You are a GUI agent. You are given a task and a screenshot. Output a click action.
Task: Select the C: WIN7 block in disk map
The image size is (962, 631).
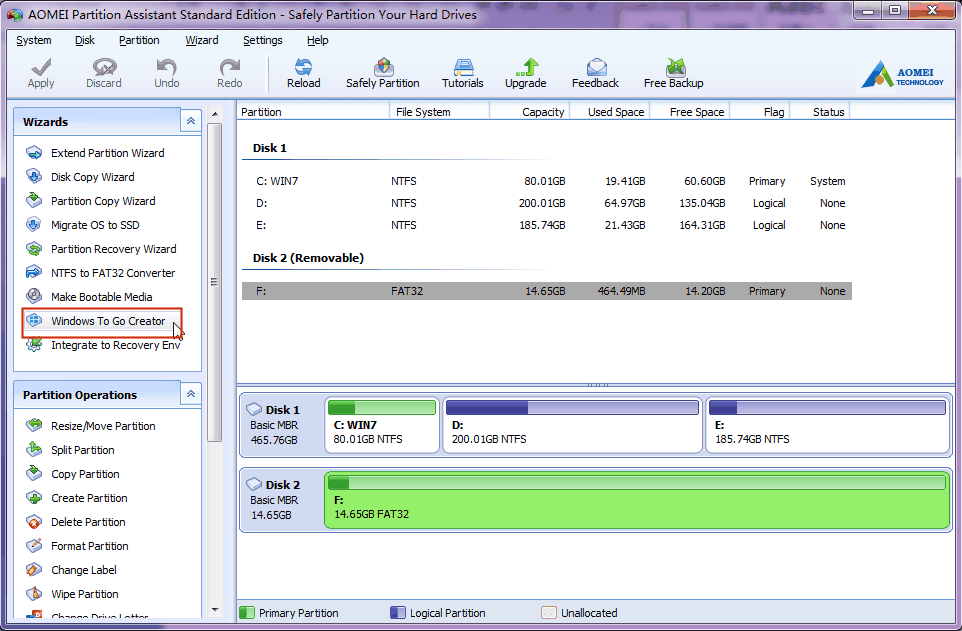point(382,425)
